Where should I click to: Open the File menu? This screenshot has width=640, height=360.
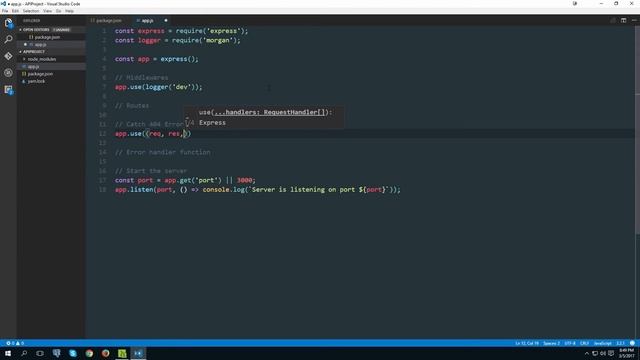tap(5, 11)
